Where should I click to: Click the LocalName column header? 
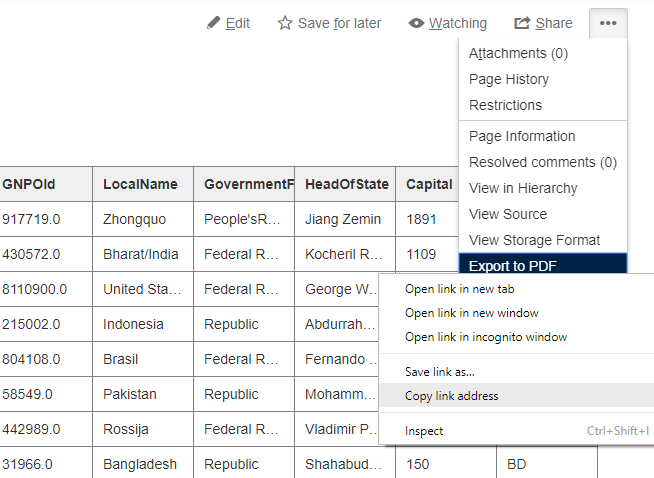point(141,184)
